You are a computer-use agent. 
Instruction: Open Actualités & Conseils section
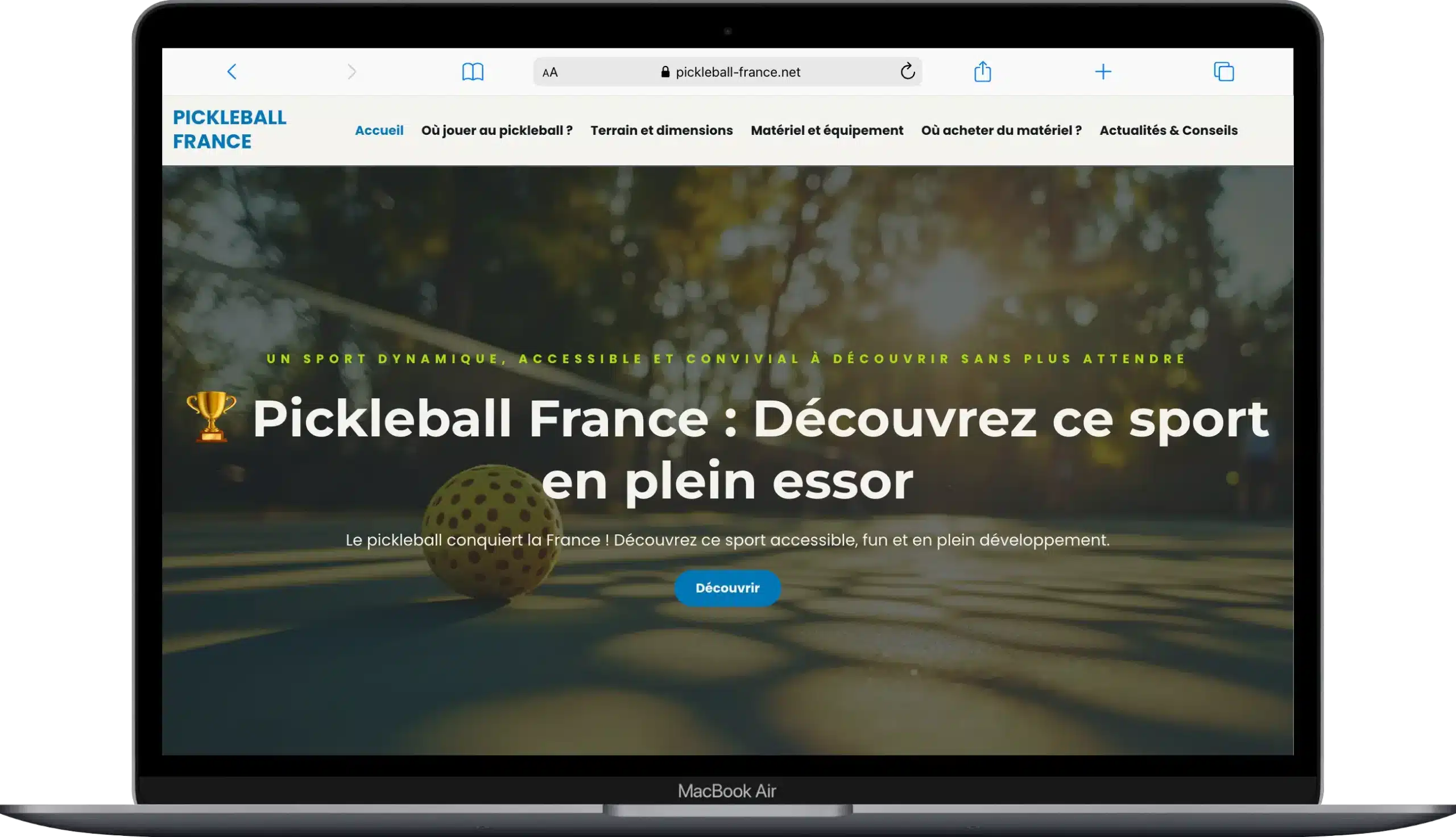coord(1168,130)
